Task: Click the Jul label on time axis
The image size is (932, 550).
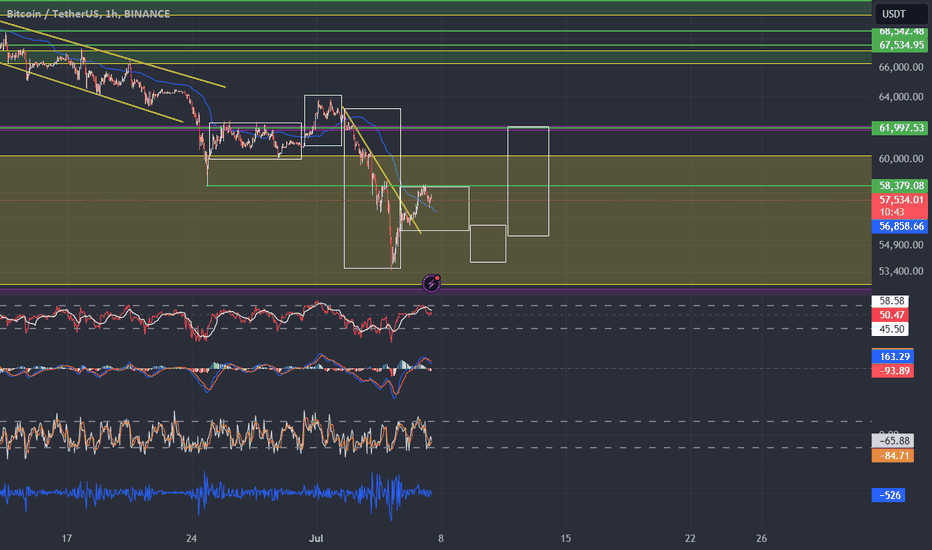Action: [316, 539]
